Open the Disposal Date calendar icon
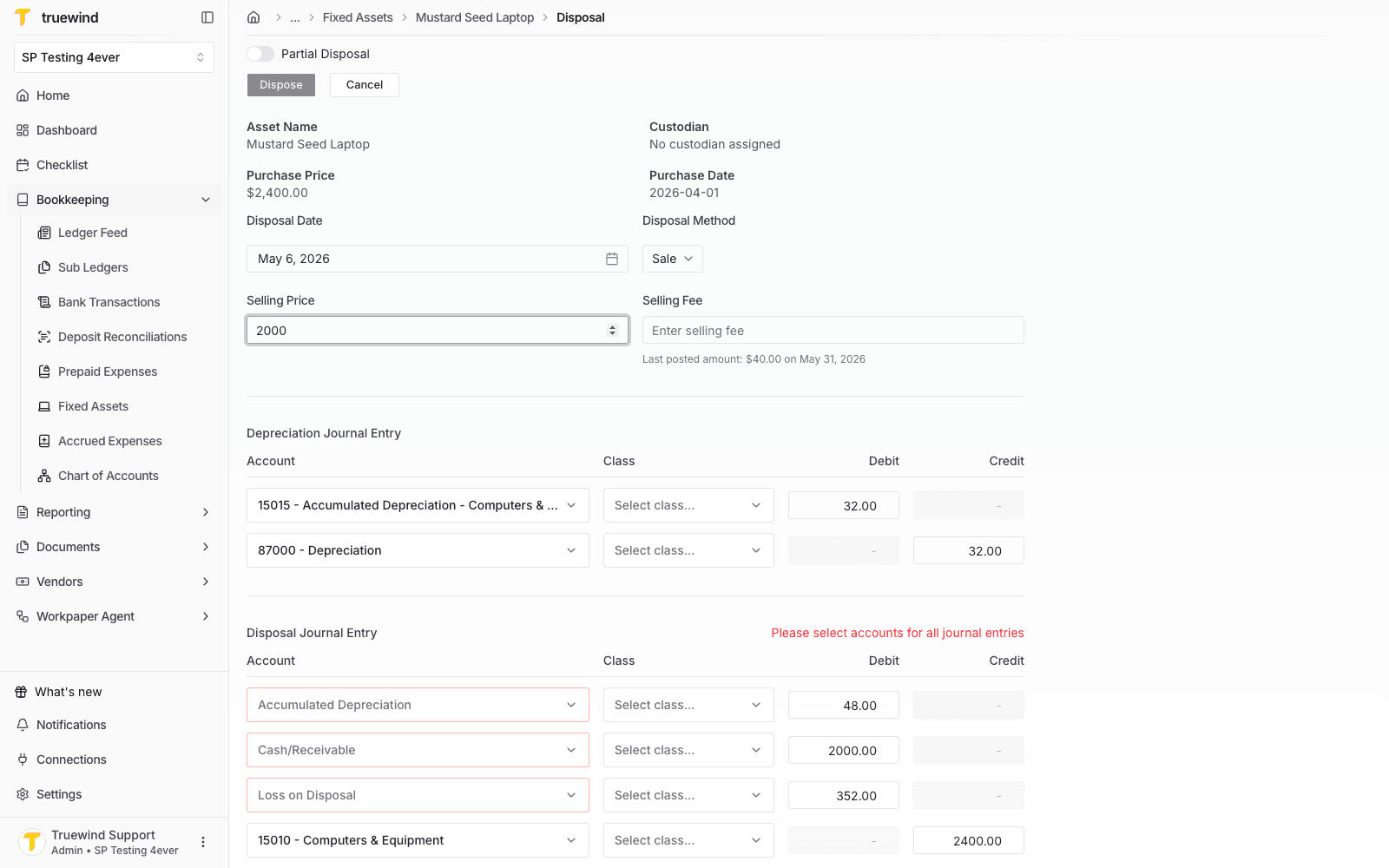This screenshot has width=1389, height=868. [612, 259]
